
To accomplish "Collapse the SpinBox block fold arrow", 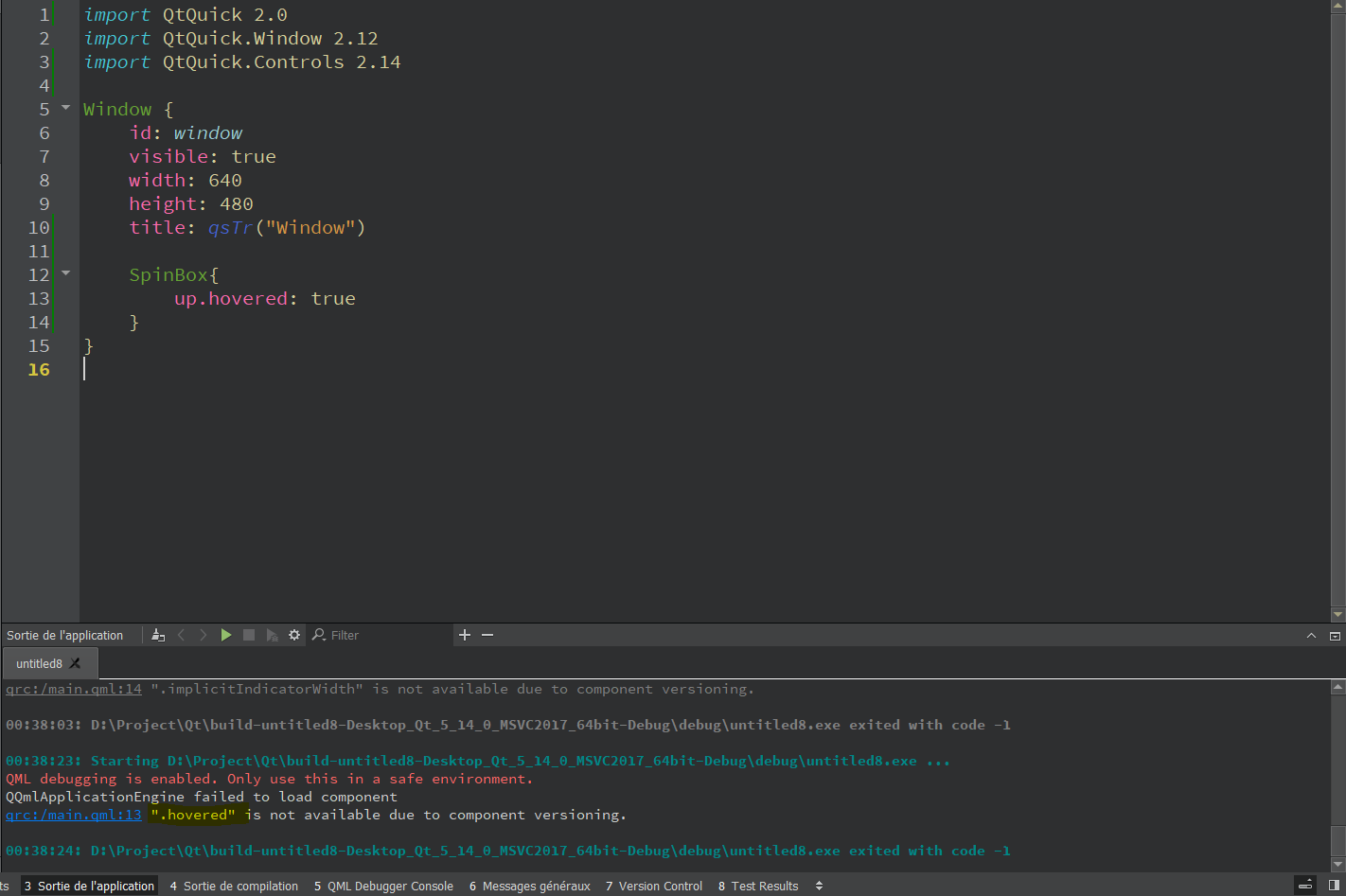I will coord(65,273).
